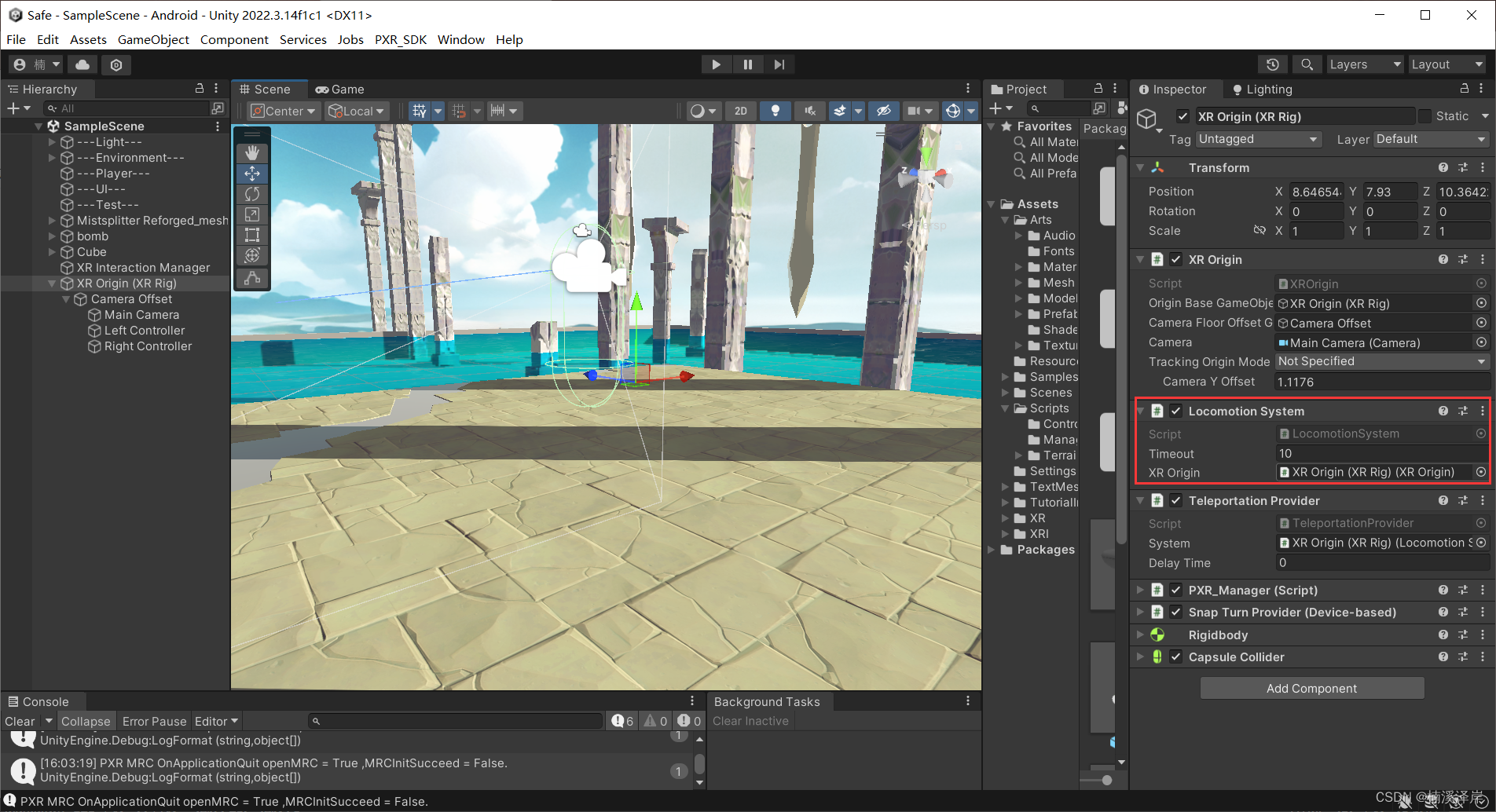Disable Snap Turn Provider checkbox
The height and width of the screenshot is (812, 1496).
click(x=1176, y=612)
